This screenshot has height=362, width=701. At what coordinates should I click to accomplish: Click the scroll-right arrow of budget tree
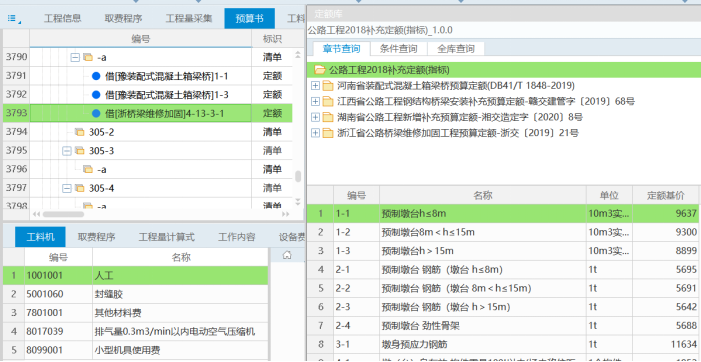(286, 214)
